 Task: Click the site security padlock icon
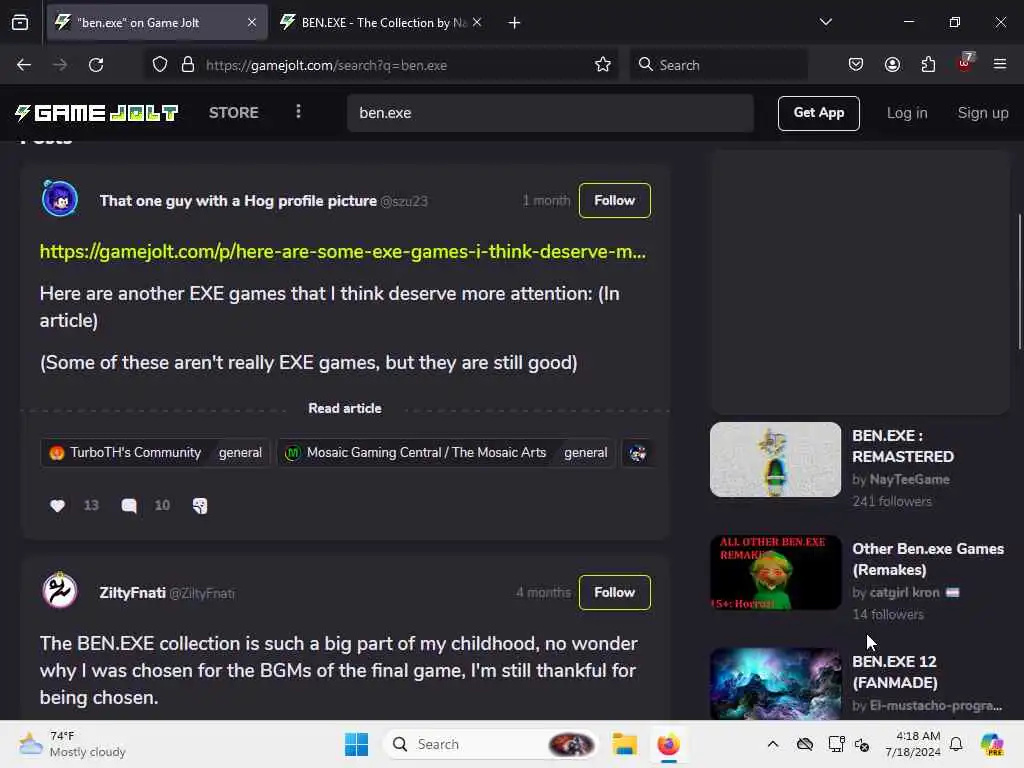188,65
